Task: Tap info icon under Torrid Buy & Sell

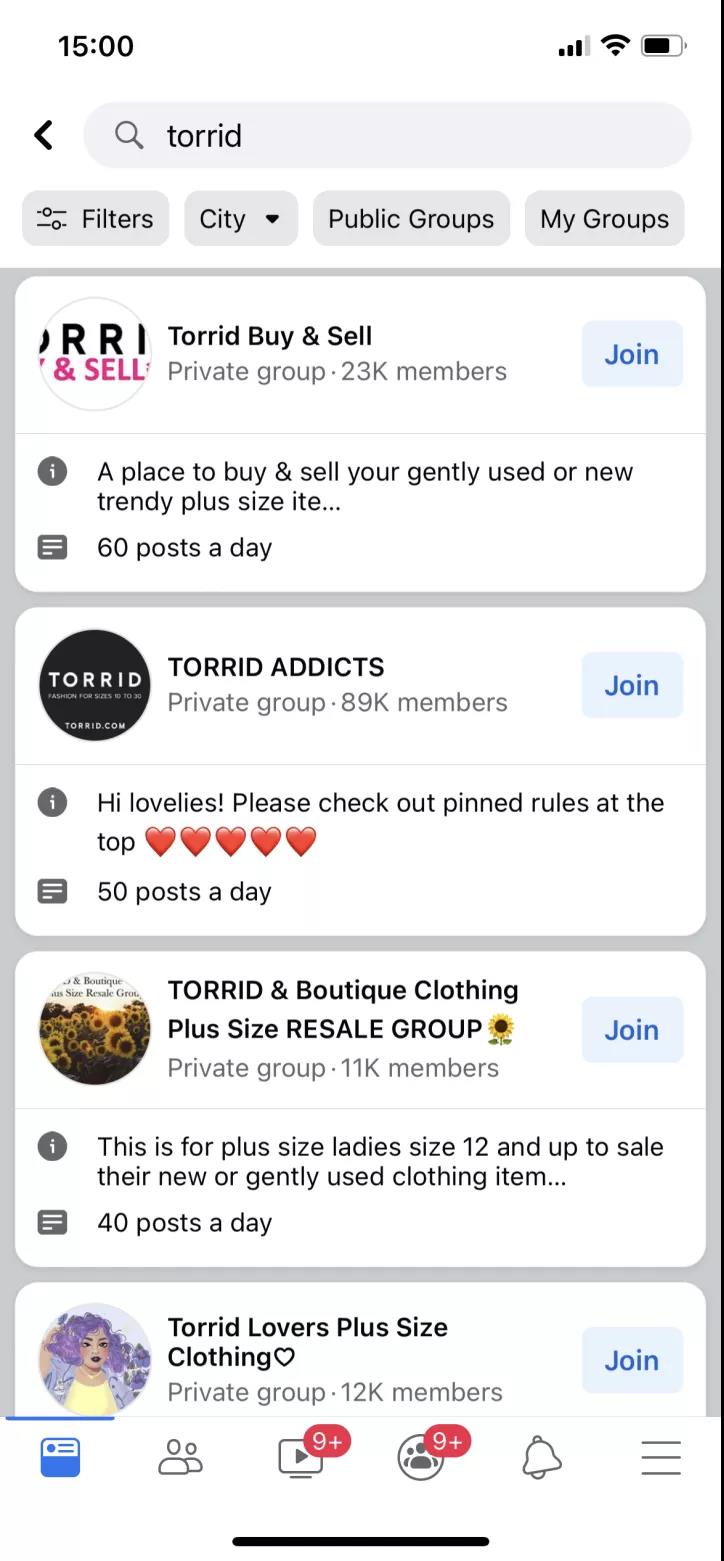Action: tap(52, 471)
